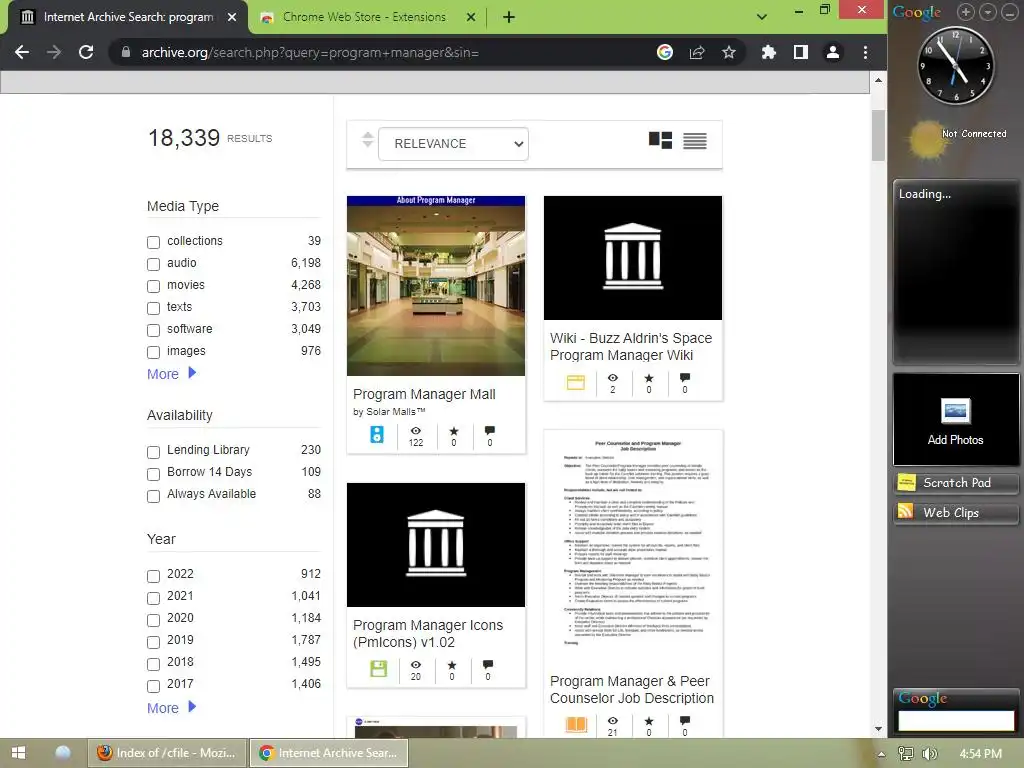Click the Google search box in sidebar
Image resolution: width=1024 pixels, height=768 pixels.
pos(955,720)
